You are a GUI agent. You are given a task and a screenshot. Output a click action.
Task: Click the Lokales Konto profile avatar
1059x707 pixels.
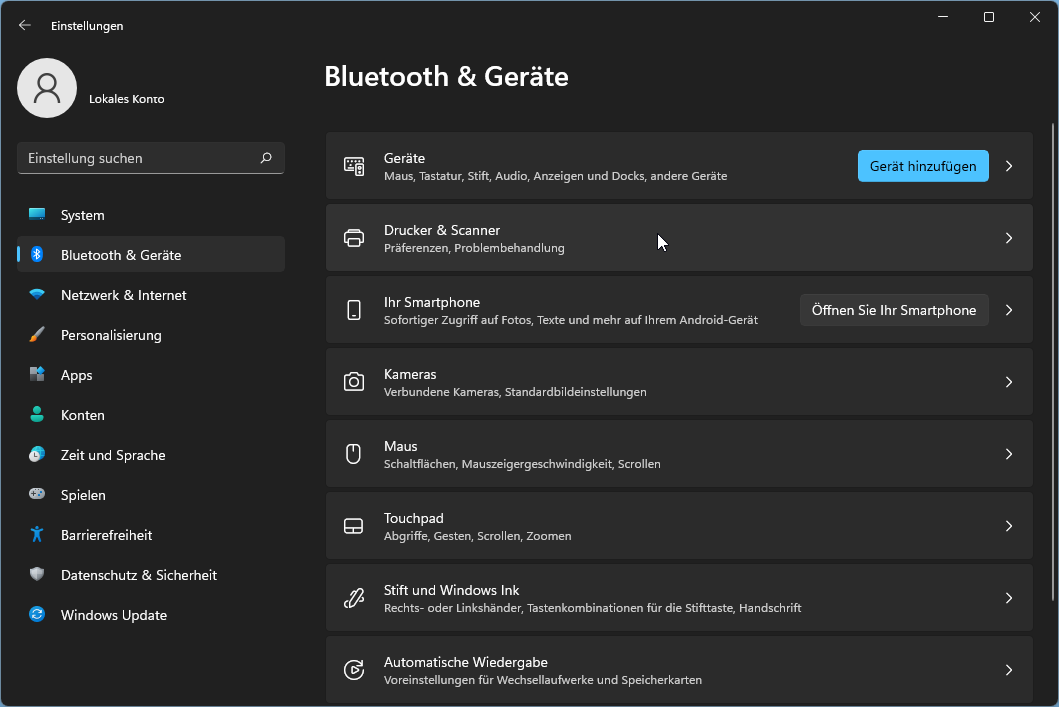click(x=47, y=88)
